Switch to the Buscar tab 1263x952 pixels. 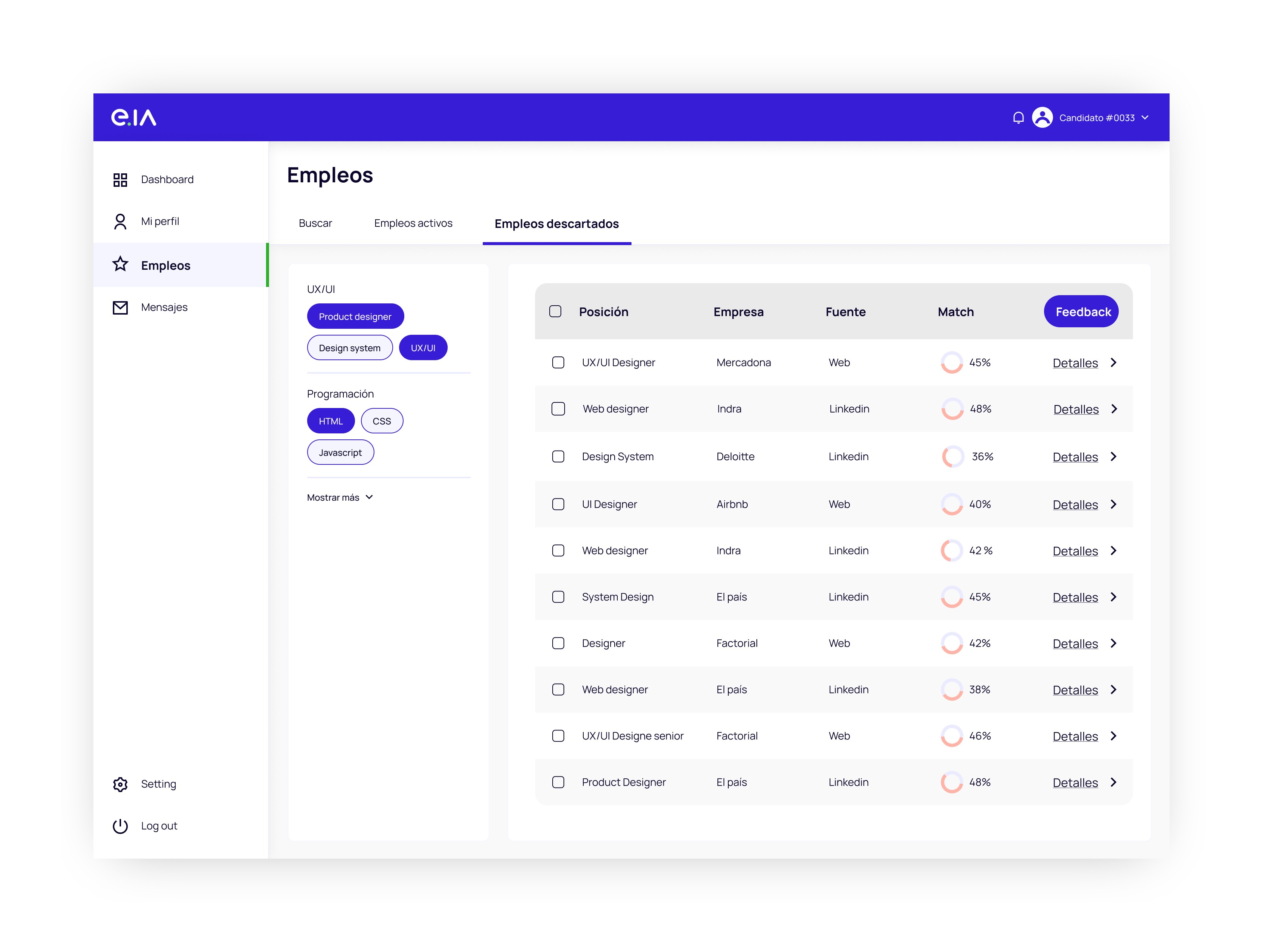pos(315,223)
